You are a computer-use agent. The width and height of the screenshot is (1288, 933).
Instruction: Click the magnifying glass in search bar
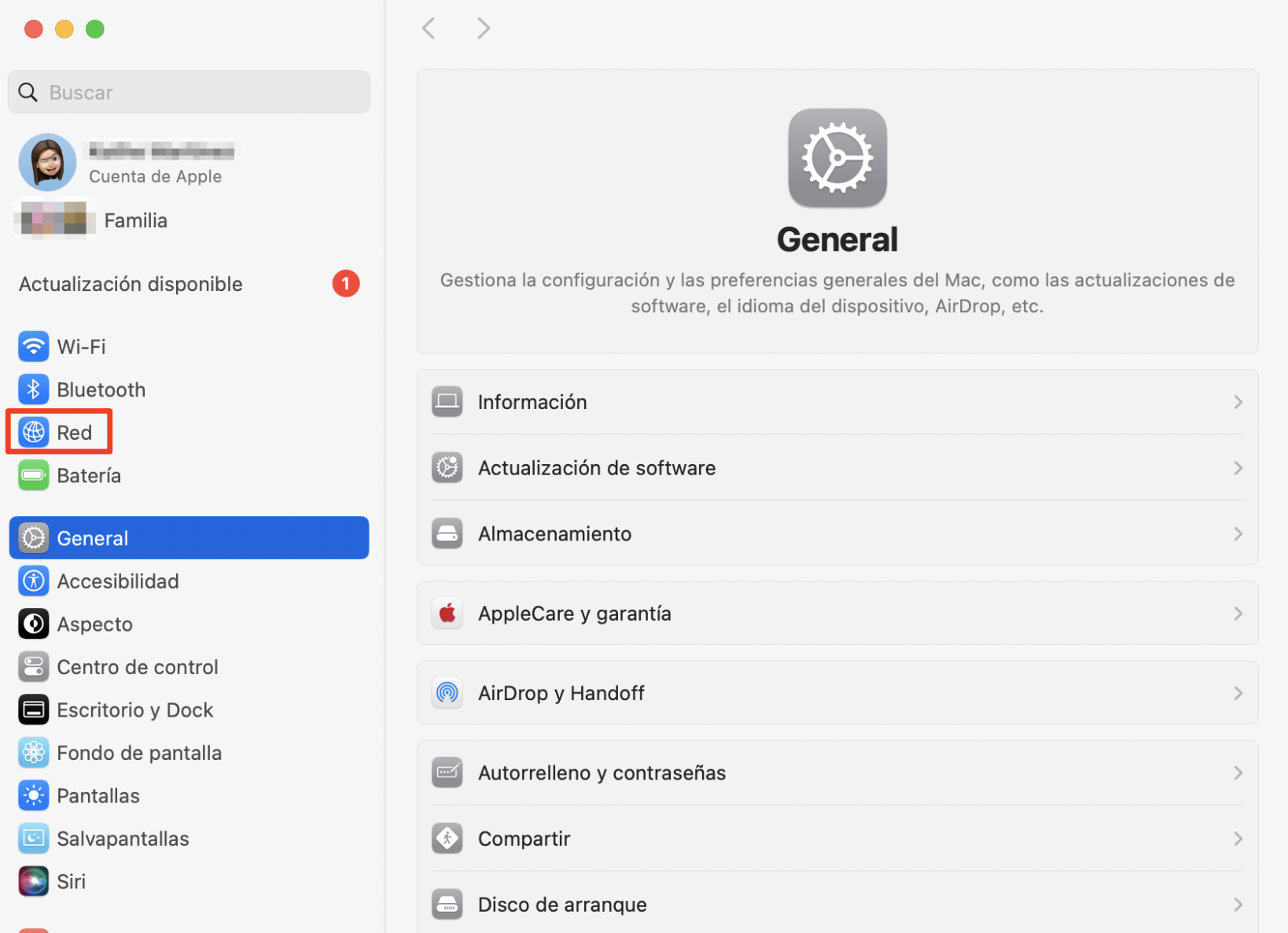click(28, 91)
